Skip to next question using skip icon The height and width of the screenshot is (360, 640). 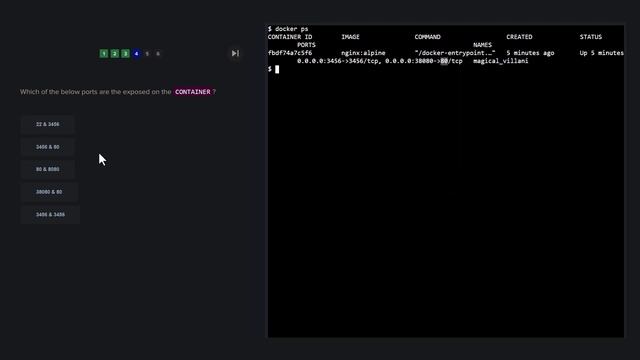pyautogui.click(x=235, y=53)
